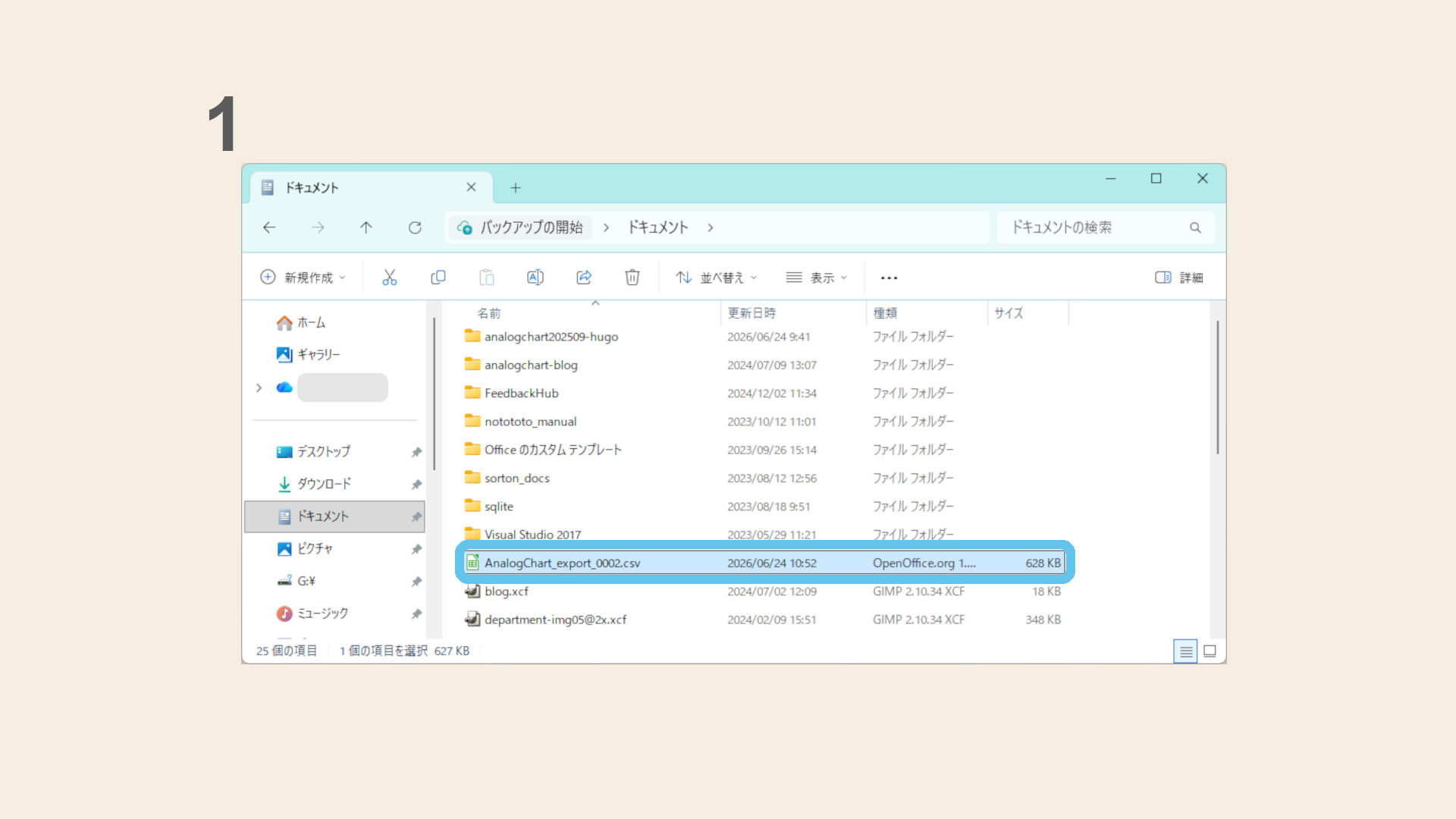
Task: Add a new tab with plus
Action: [516, 187]
